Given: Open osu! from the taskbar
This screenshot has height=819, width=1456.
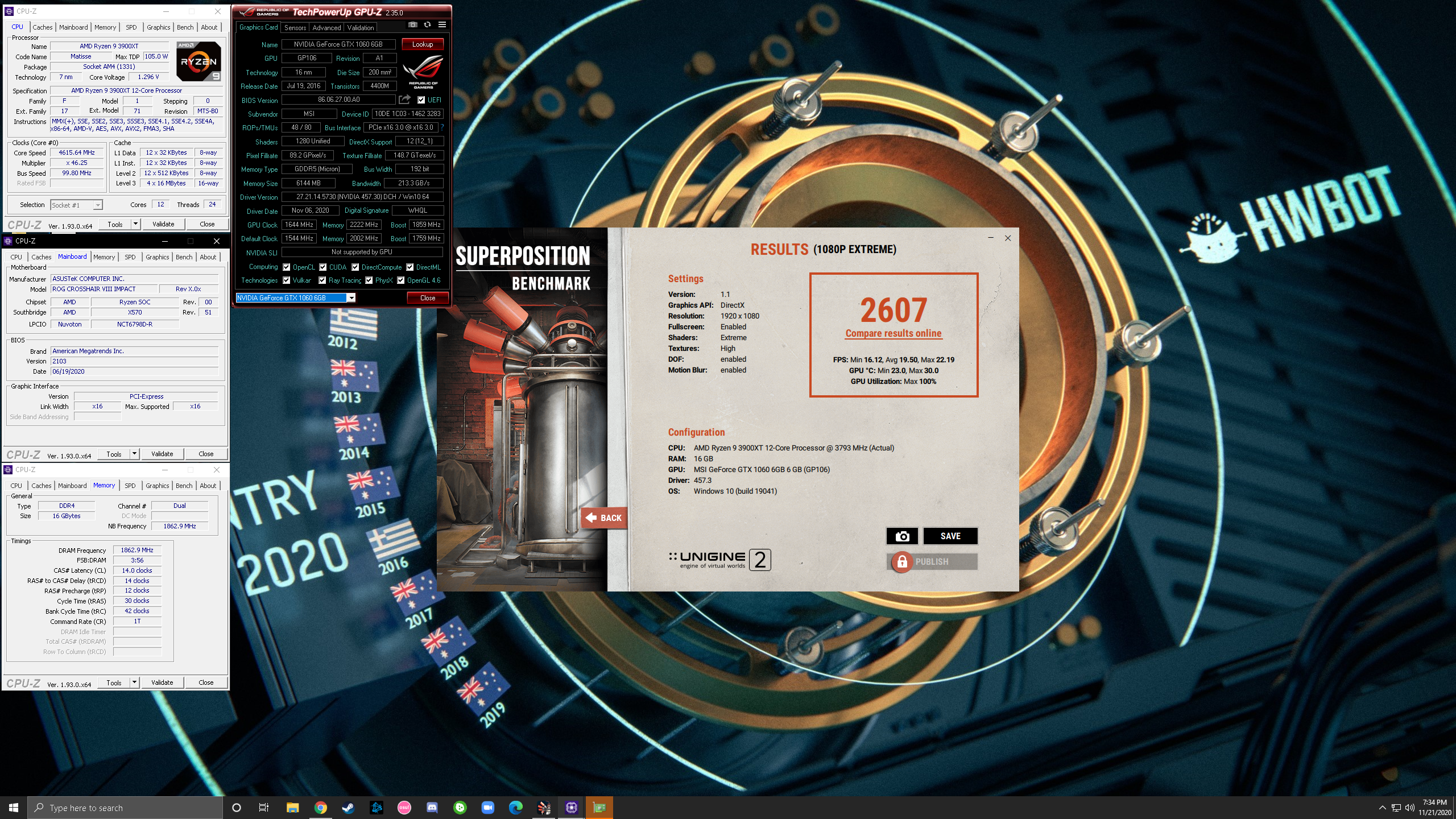Looking at the screenshot, I should click(404, 808).
